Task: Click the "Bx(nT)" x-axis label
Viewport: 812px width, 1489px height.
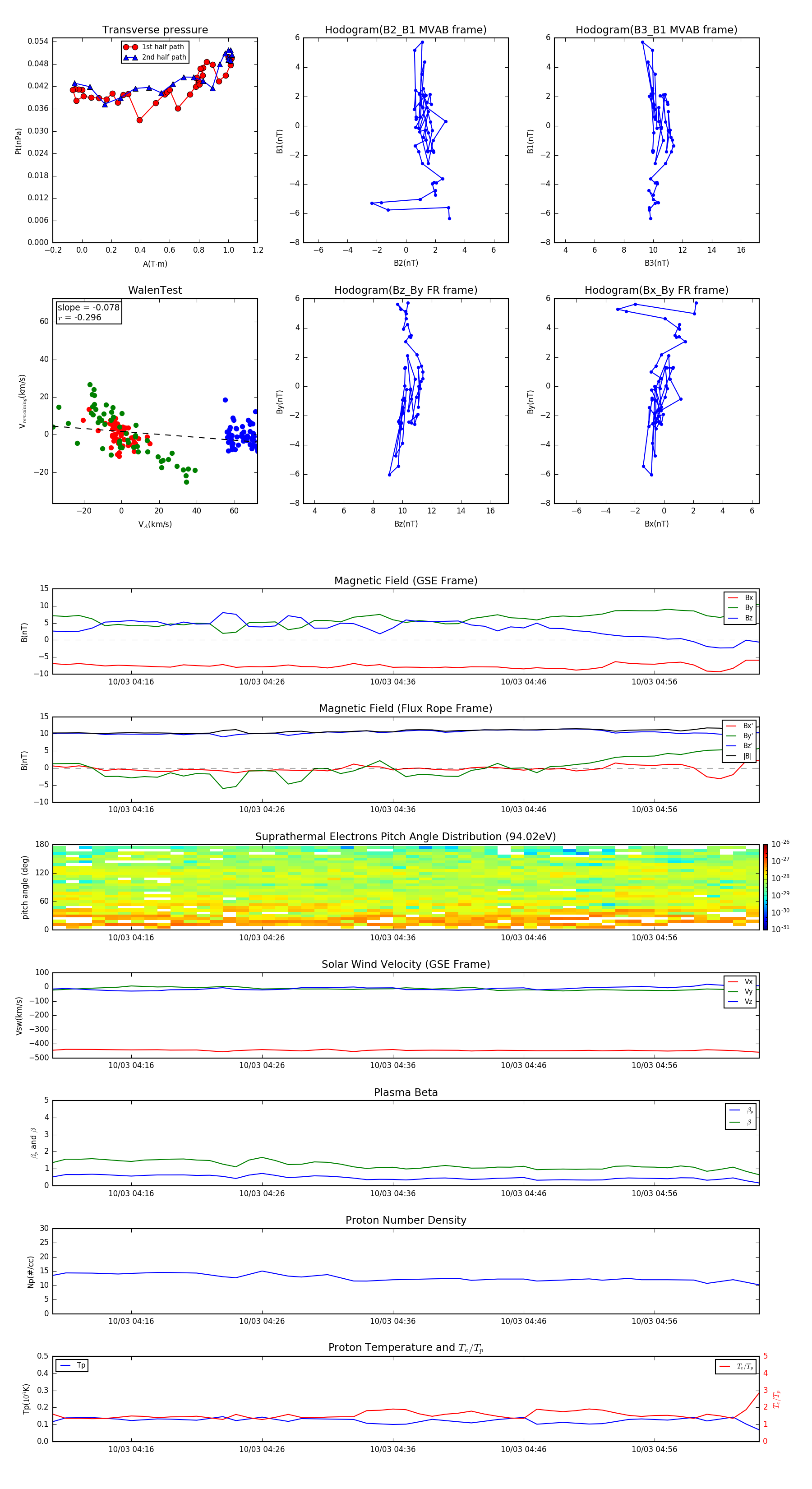Action: pos(656,524)
